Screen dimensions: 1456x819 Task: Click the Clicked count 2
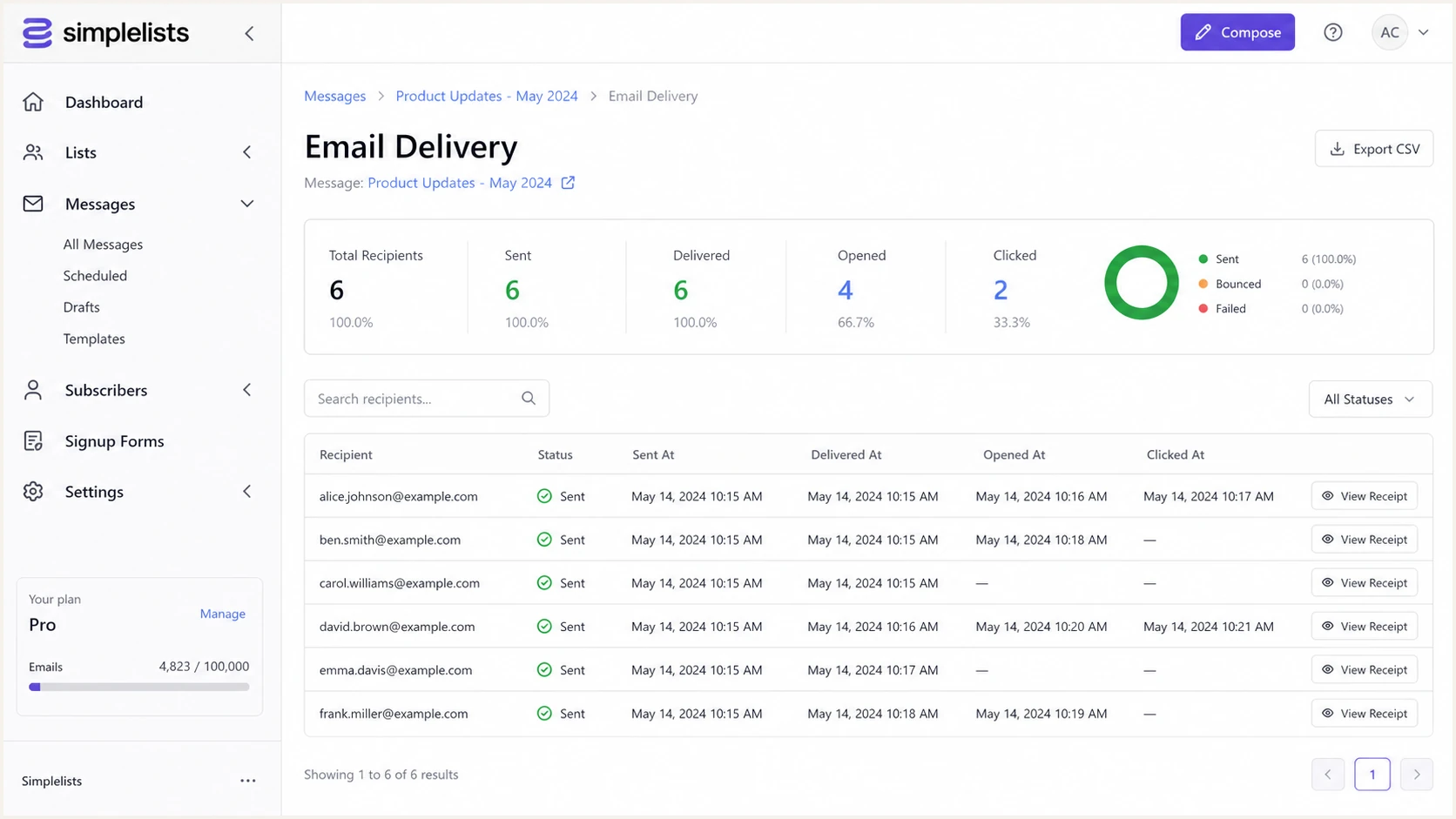pyautogui.click(x=1001, y=290)
